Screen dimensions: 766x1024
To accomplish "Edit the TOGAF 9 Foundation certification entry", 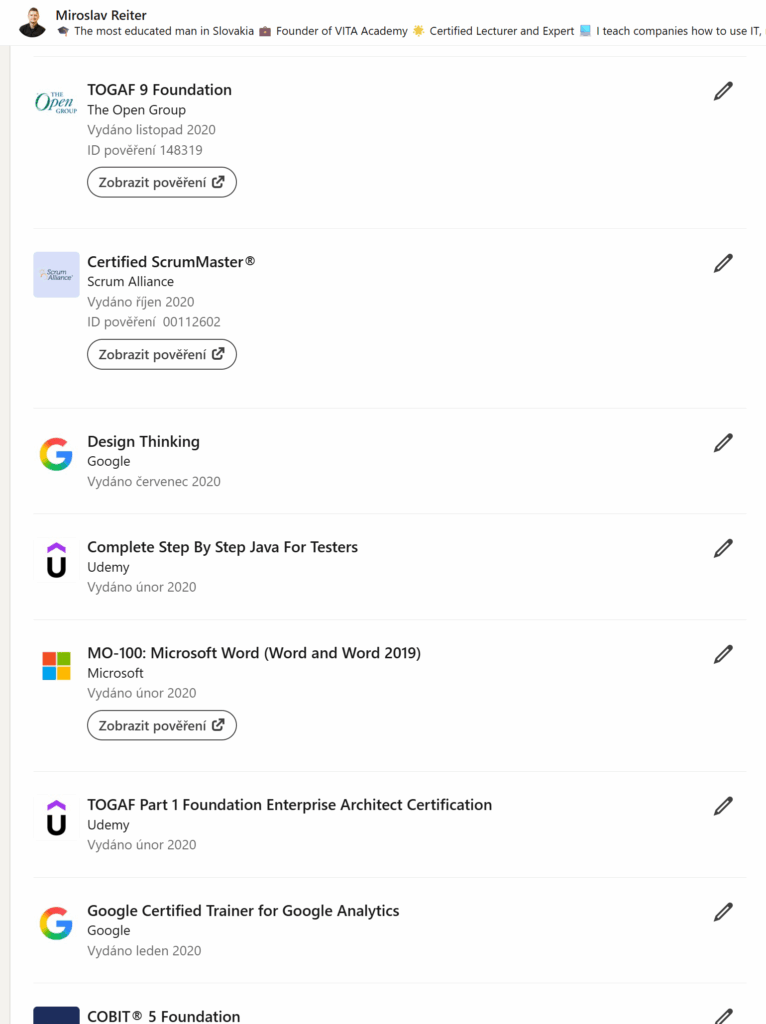I will pyautogui.click(x=723, y=91).
